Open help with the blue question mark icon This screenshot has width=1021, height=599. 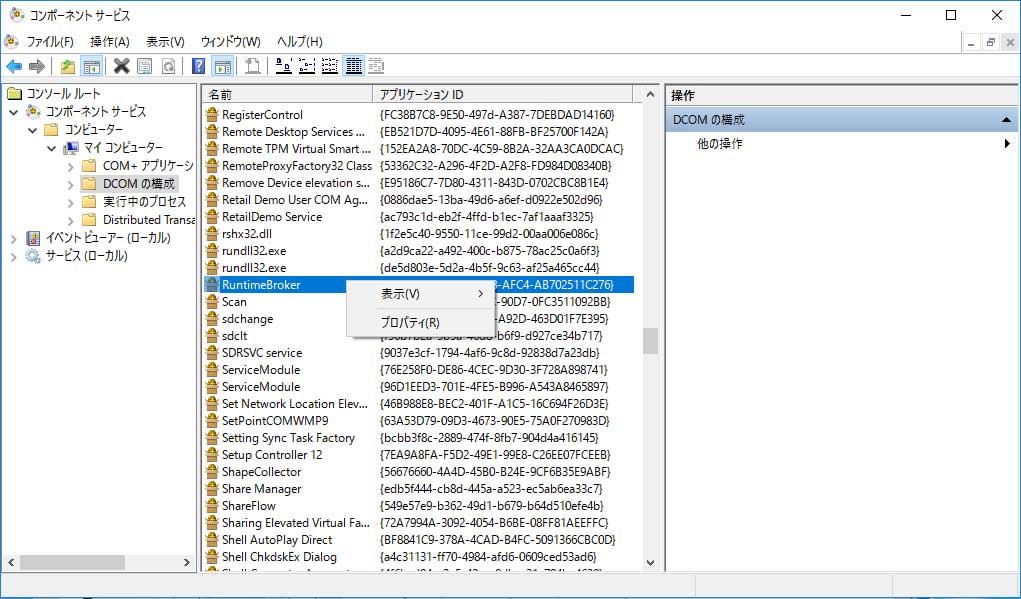click(x=198, y=66)
